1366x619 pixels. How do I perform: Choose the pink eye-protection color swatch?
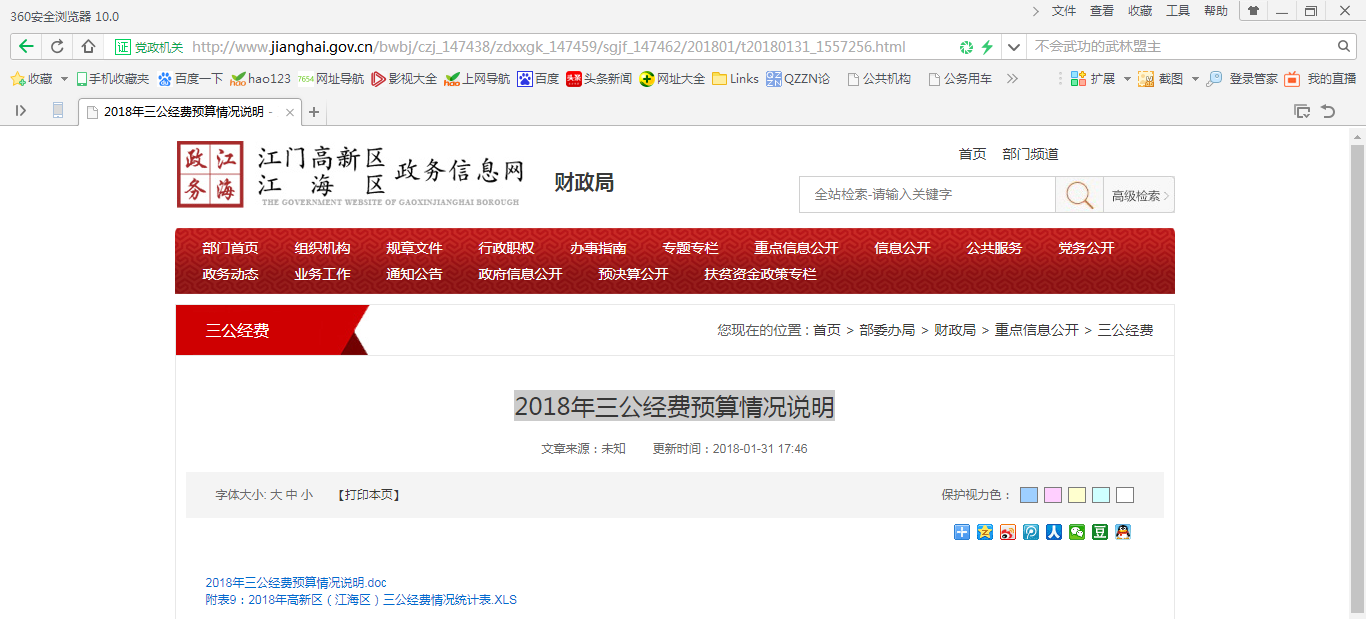[x=1053, y=495]
